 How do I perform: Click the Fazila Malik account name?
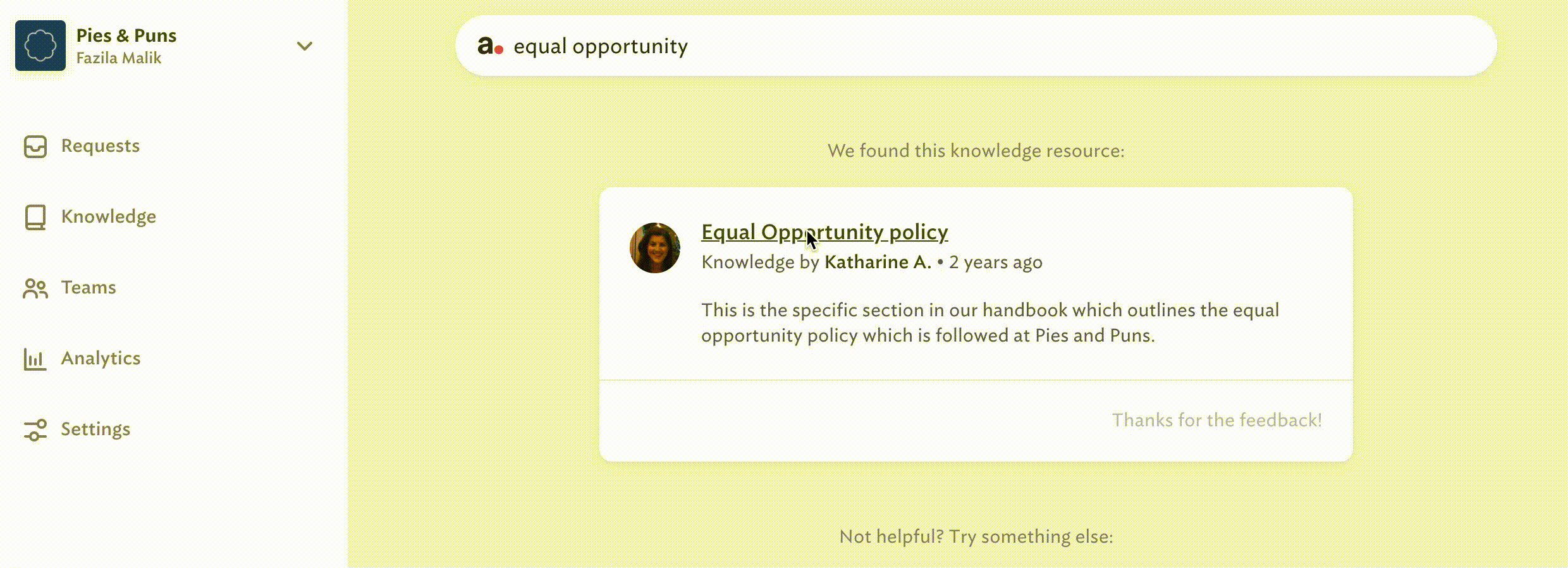click(x=119, y=58)
